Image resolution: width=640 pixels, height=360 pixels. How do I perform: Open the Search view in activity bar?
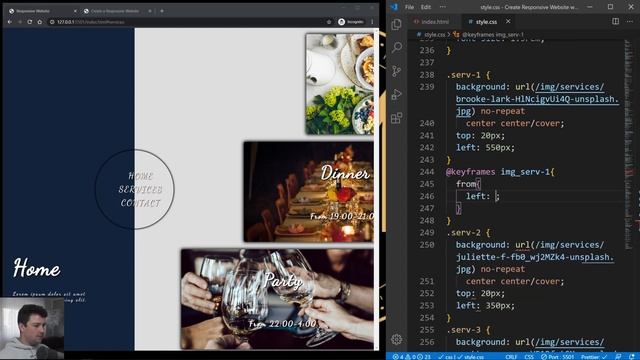pos(396,47)
